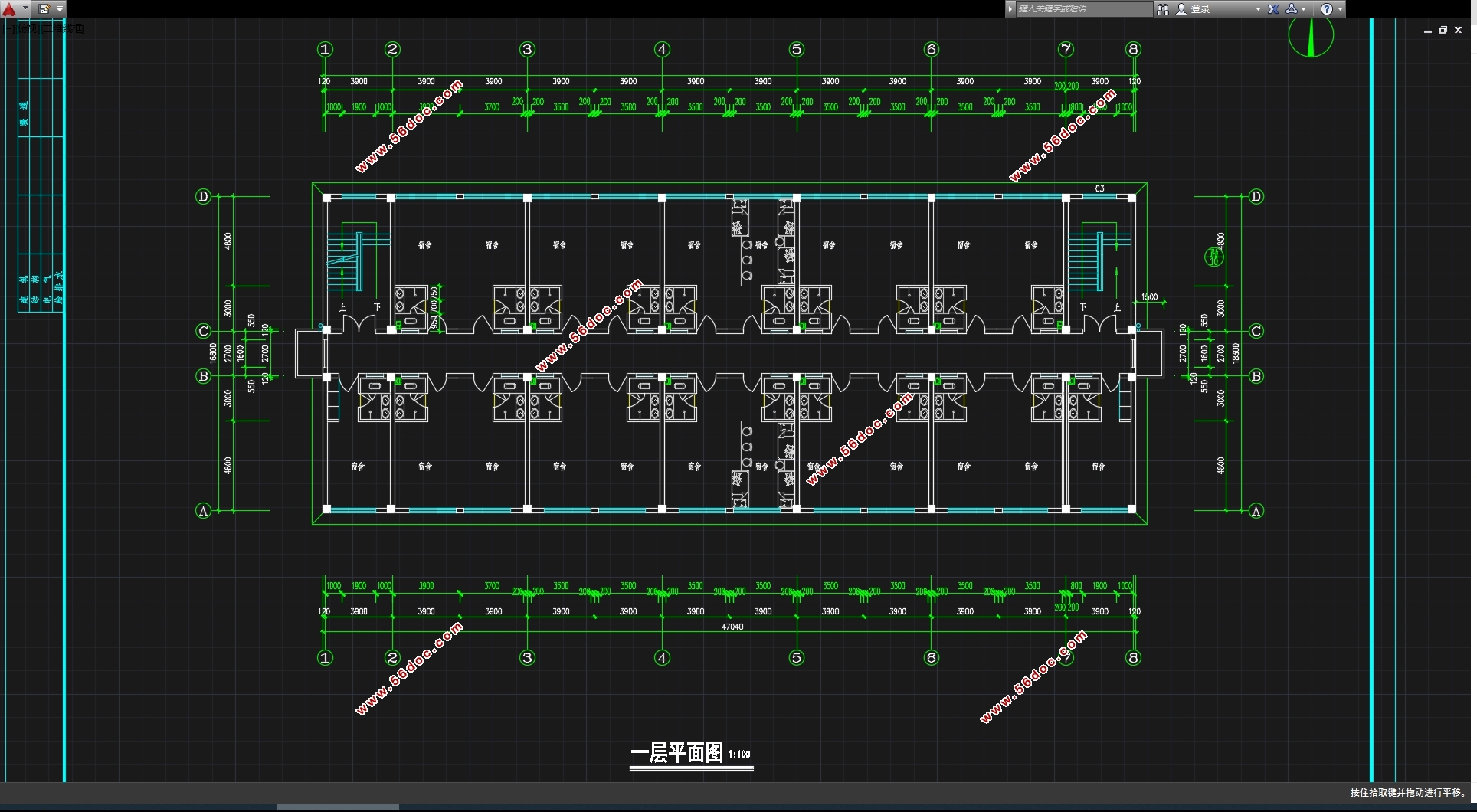Click the search keyword input field
1477x812 pixels.
(1082, 9)
